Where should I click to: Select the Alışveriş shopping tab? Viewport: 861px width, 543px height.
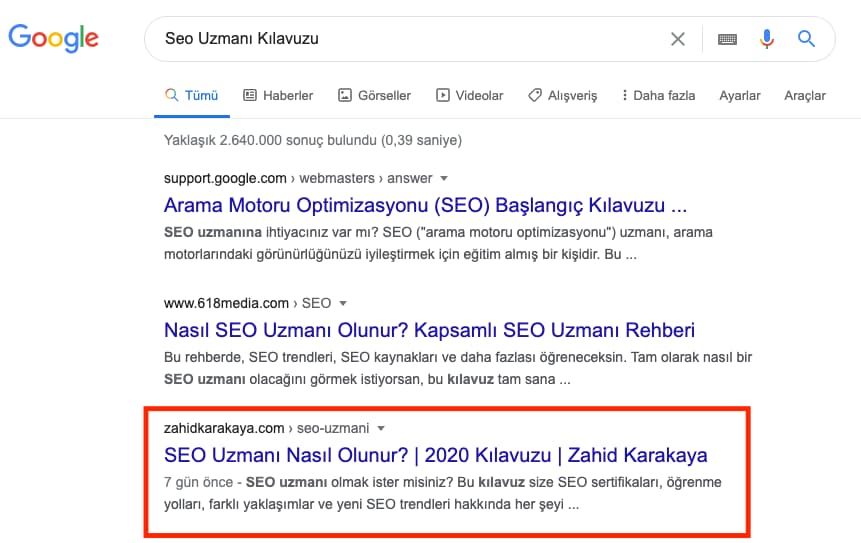562,96
